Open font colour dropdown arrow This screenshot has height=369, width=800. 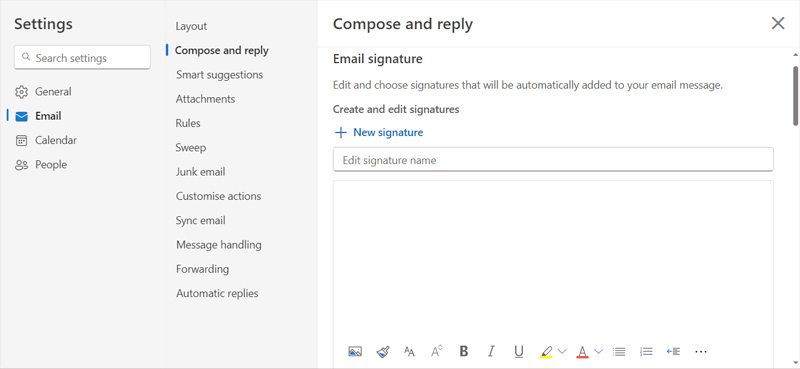pyautogui.click(x=598, y=351)
